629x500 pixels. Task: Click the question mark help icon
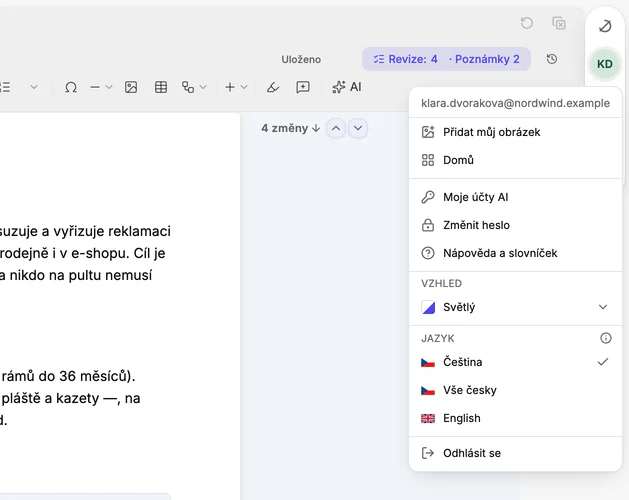[428, 253]
